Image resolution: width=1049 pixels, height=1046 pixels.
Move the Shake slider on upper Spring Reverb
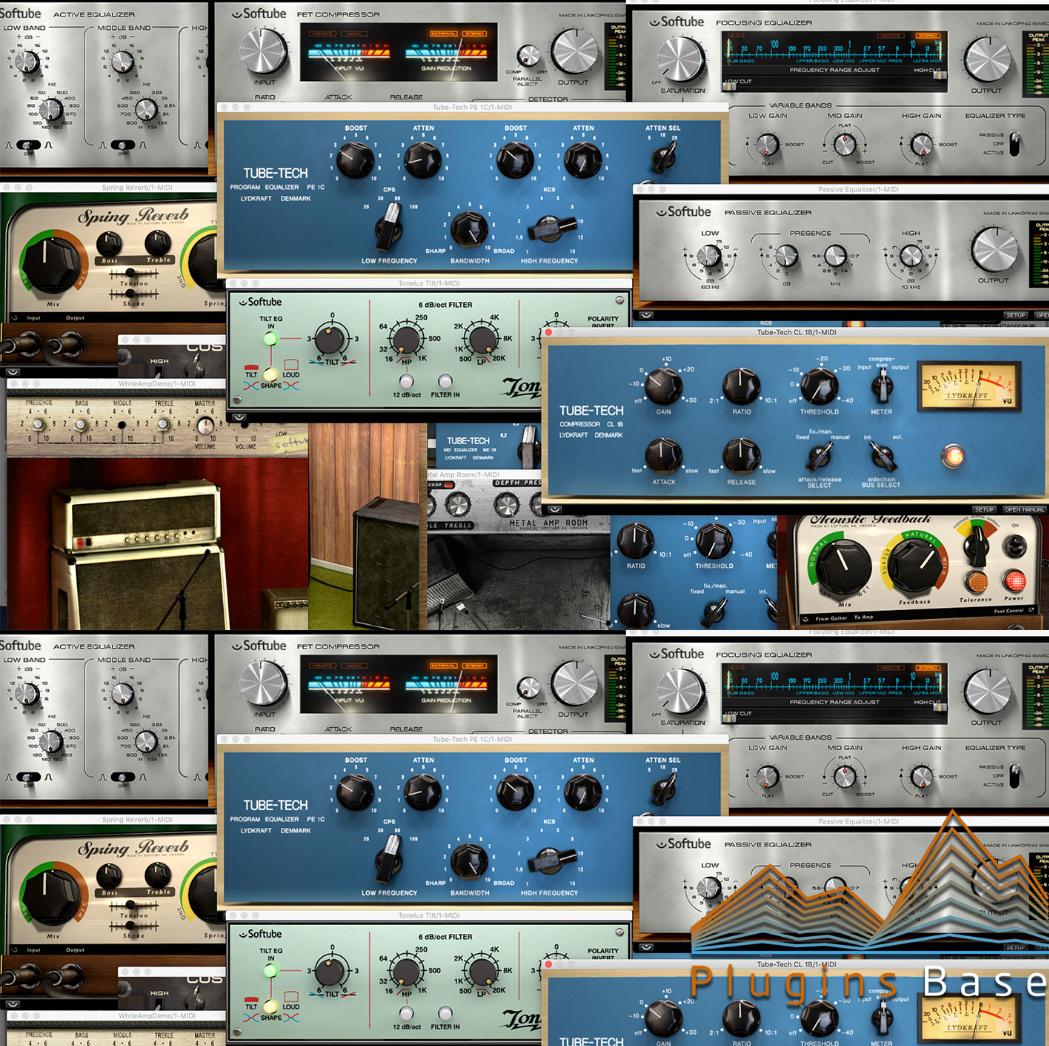click(x=133, y=294)
